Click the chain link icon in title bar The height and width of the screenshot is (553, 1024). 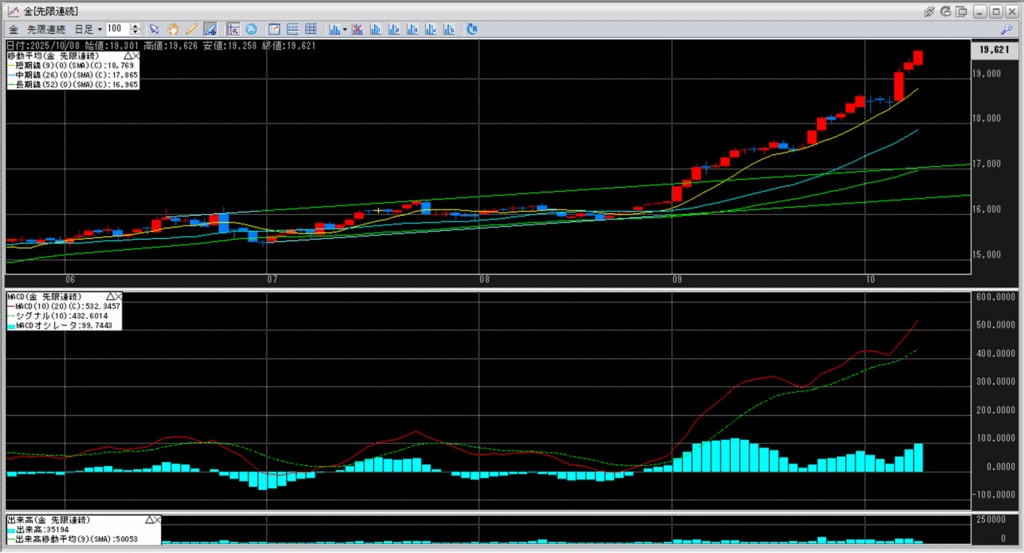click(x=930, y=11)
